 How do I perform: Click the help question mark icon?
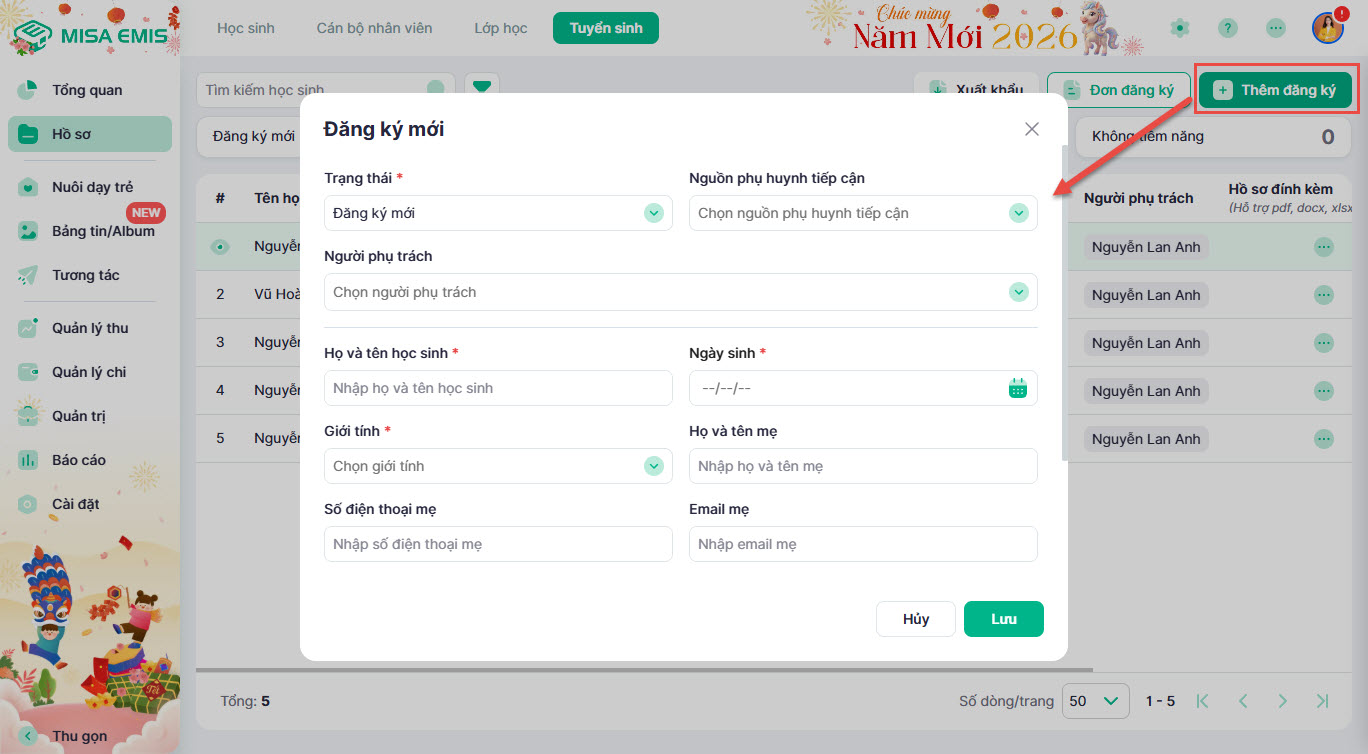pos(1228,28)
